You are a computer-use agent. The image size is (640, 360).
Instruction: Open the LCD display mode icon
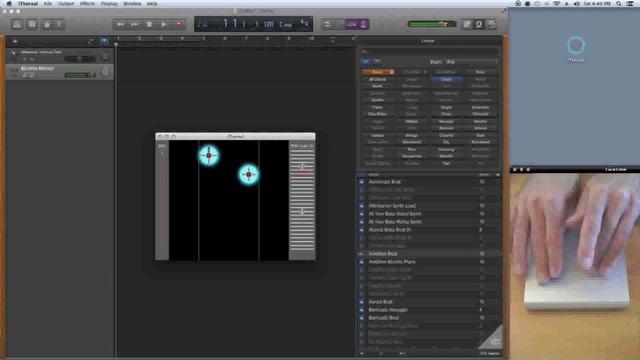[202, 24]
